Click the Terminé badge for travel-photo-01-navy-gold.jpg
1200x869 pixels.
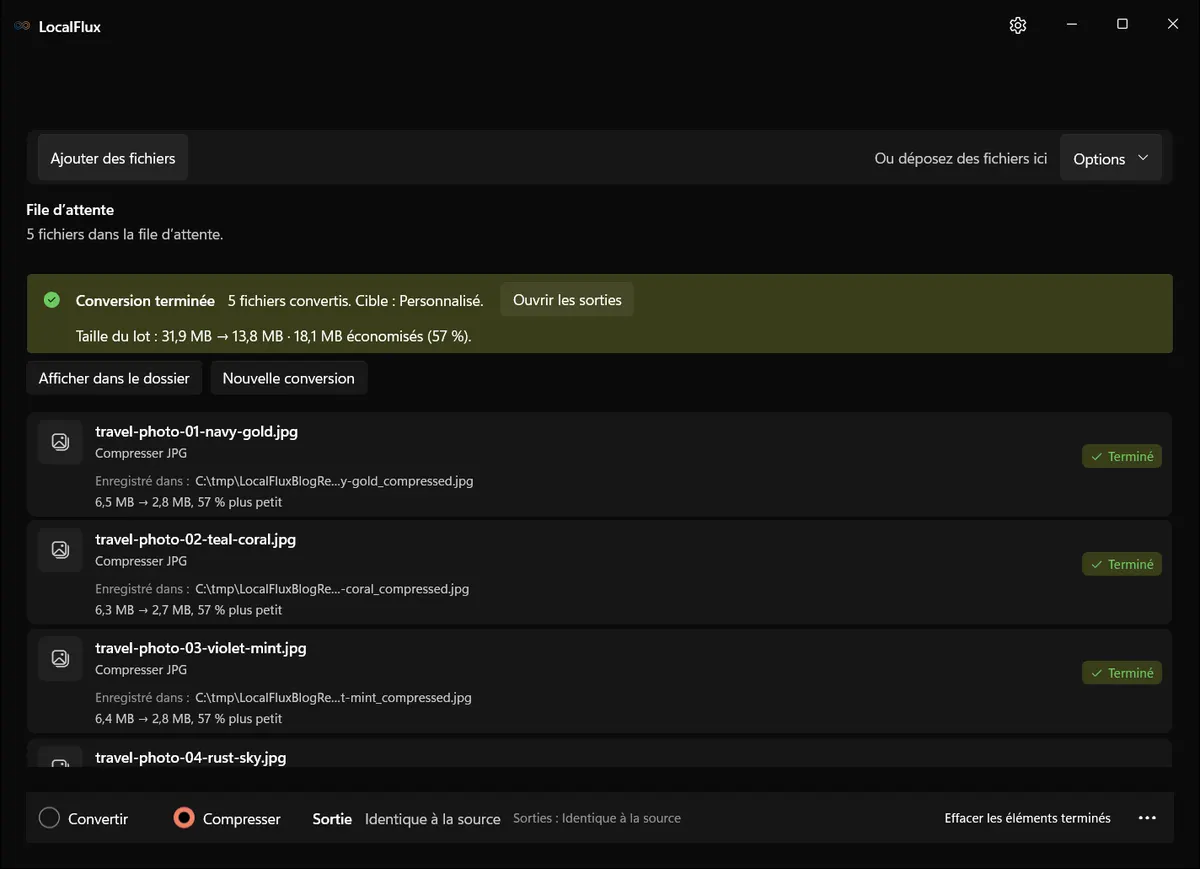click(x=1122, y=456)
